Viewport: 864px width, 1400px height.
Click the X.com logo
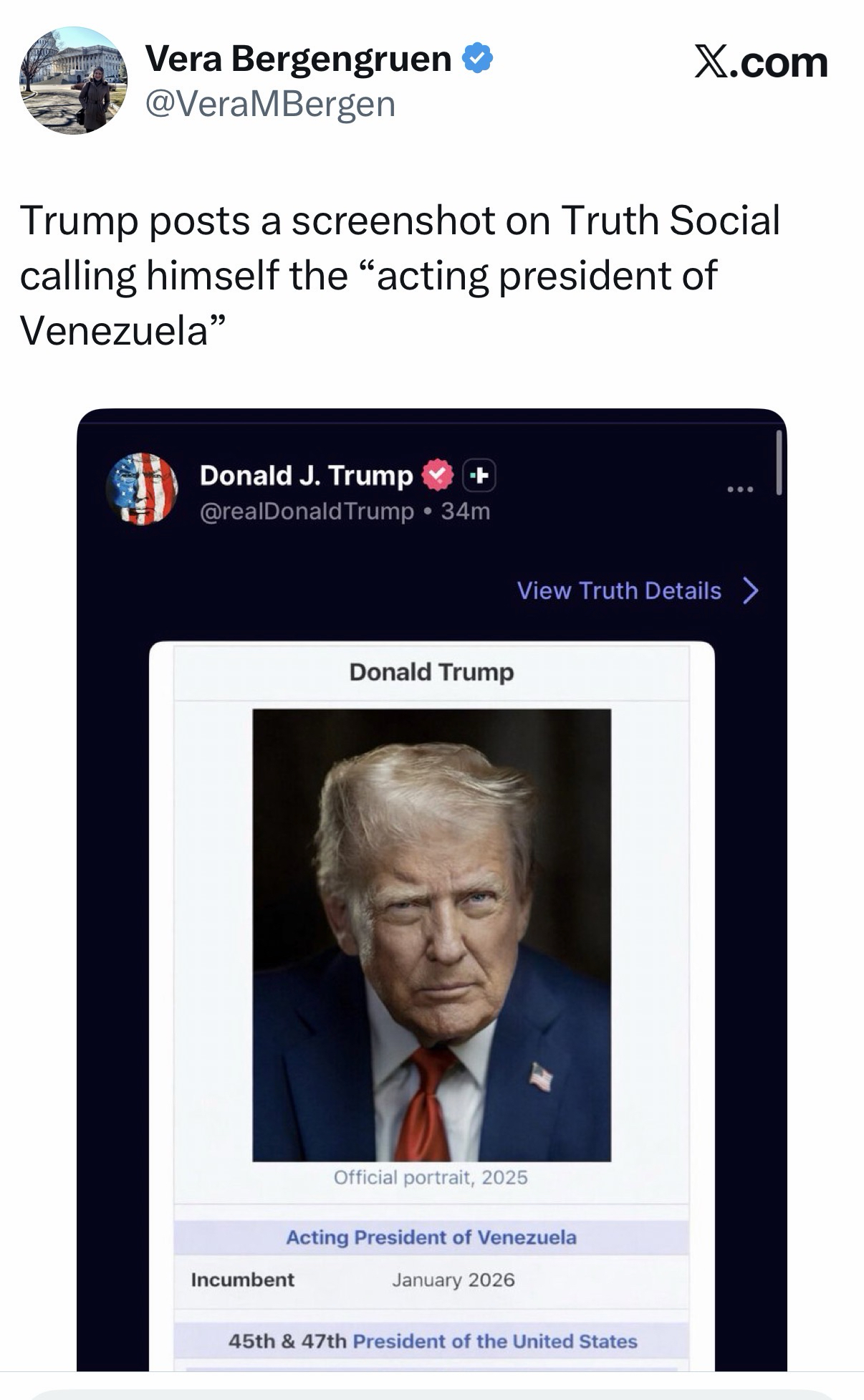[x=761, y=62]
